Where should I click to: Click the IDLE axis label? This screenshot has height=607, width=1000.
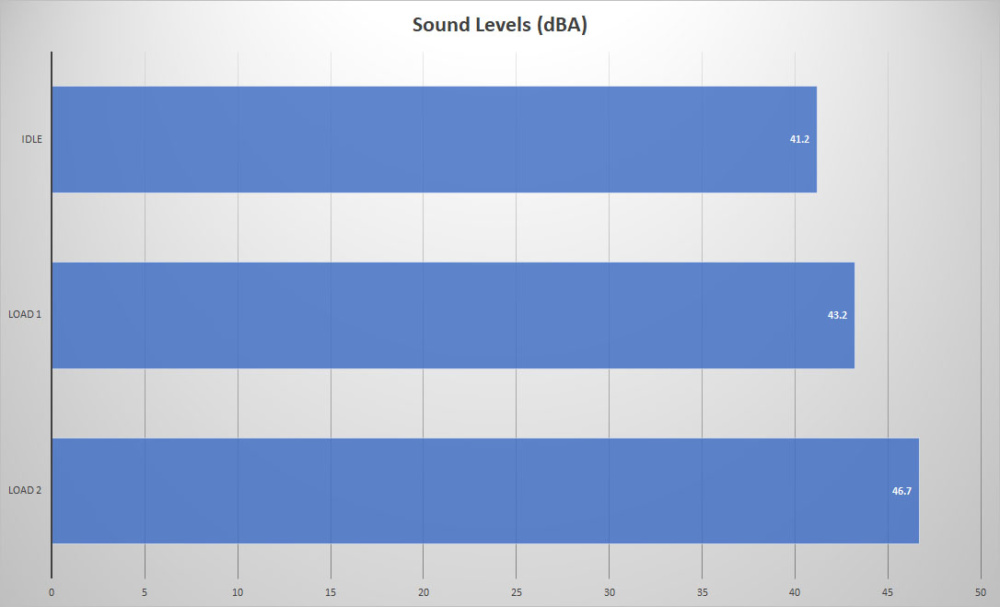[32, 139]
